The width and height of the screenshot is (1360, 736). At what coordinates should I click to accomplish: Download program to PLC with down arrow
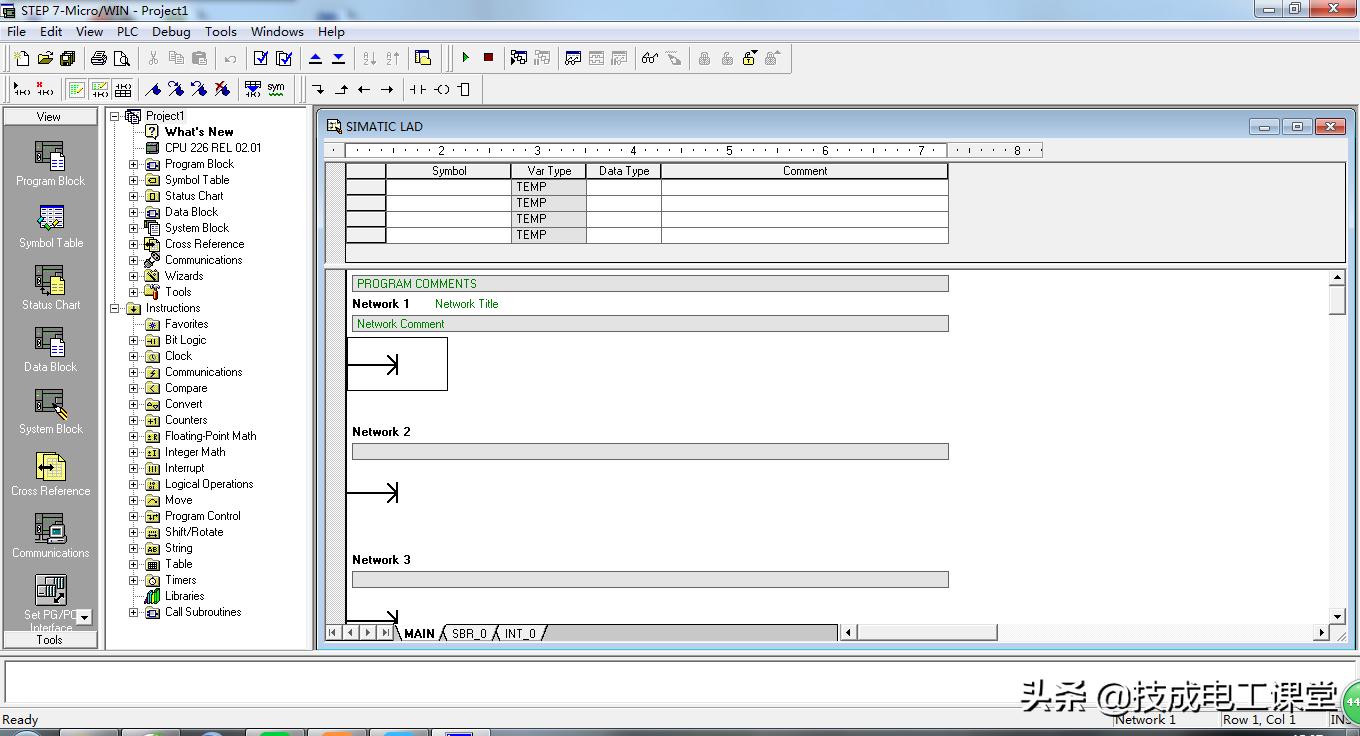coord(338,58)
